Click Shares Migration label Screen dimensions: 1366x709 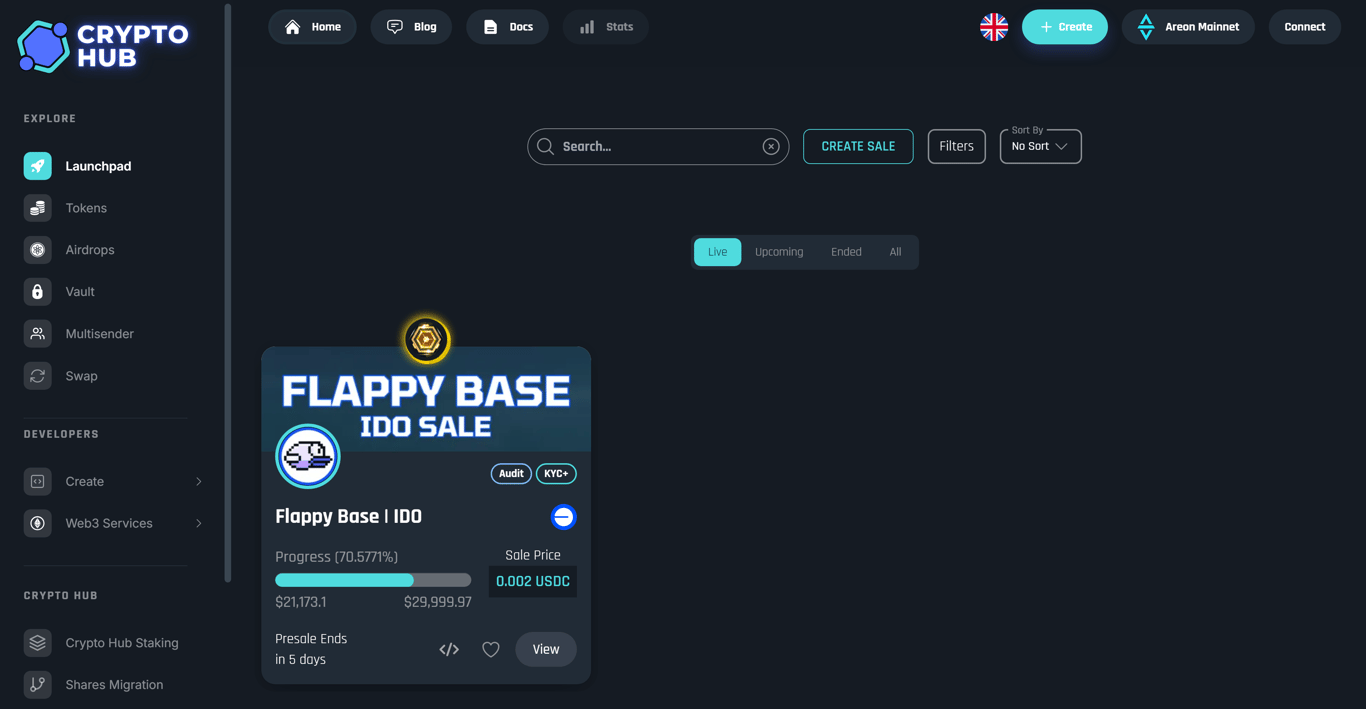(114, 685)
